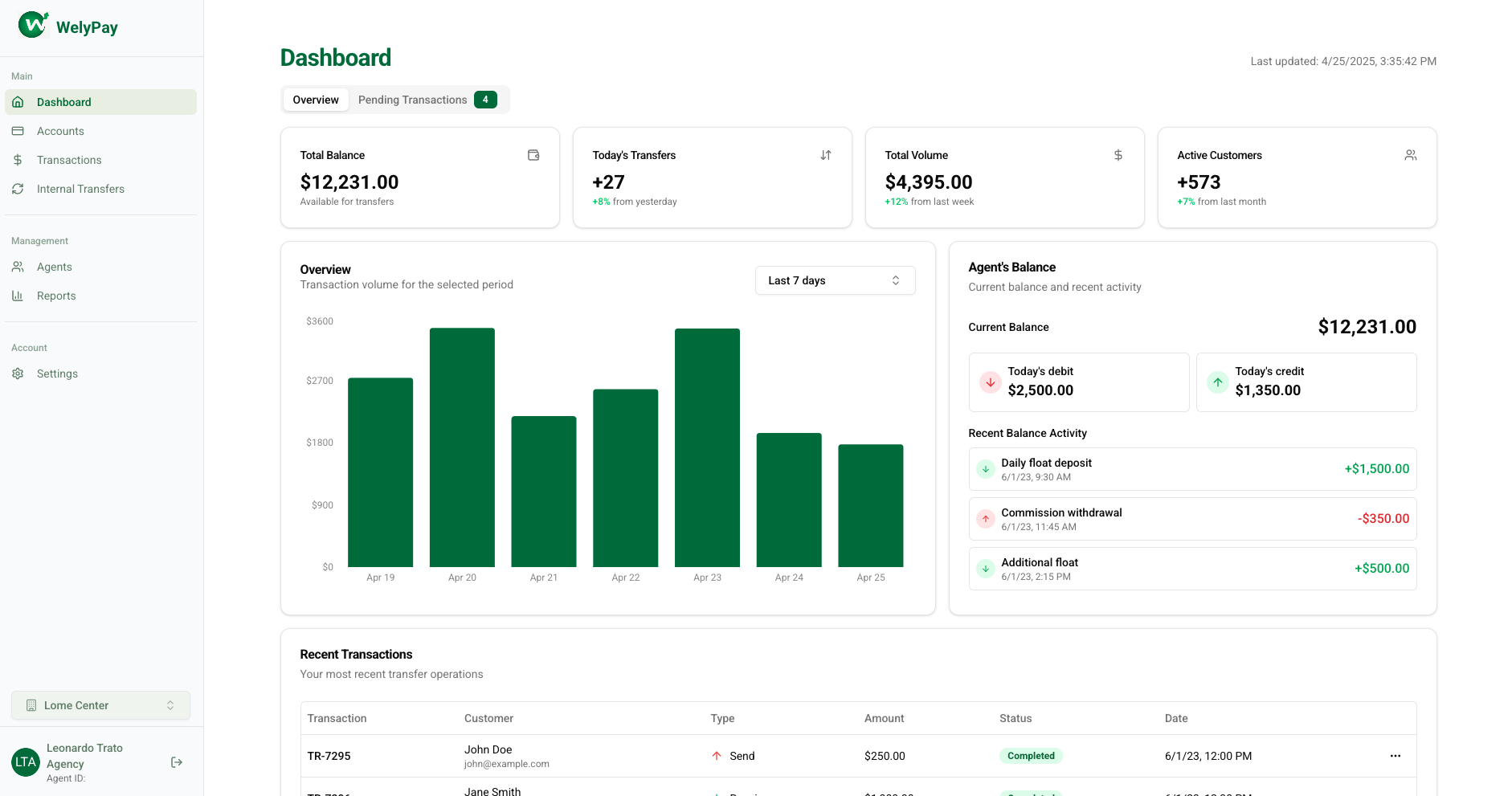Screen dimensions: 1512x796
Task: Expand the Last 7 days period dropdown
Action: (x=836, y=280)
